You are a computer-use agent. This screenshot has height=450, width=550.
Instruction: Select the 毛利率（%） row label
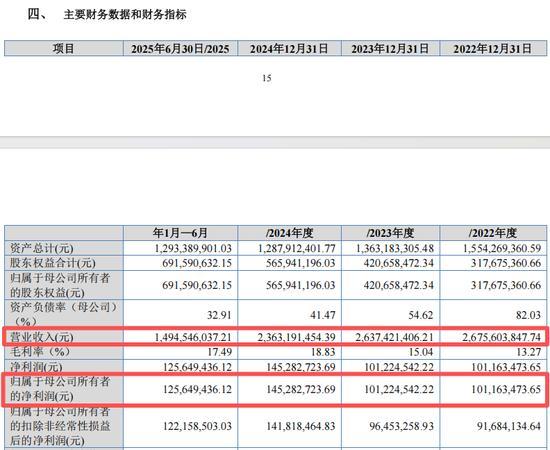click(40, 352)
